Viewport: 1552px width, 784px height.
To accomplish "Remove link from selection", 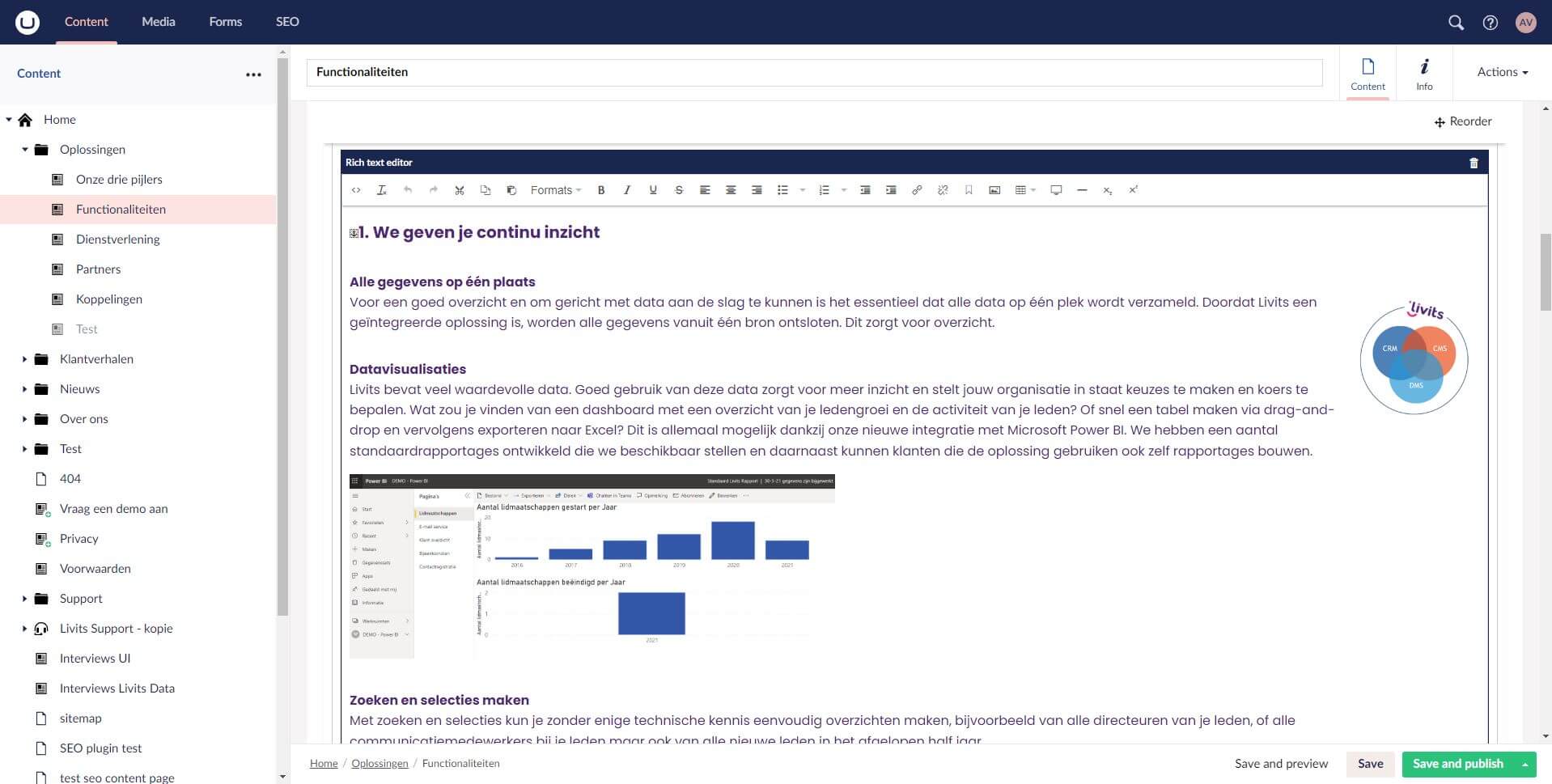I will click(x=943, y=190).
